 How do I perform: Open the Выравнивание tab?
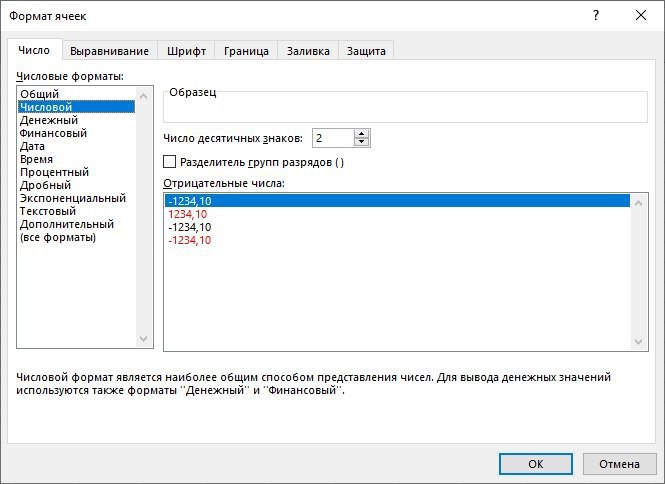[x=109, y=51]
